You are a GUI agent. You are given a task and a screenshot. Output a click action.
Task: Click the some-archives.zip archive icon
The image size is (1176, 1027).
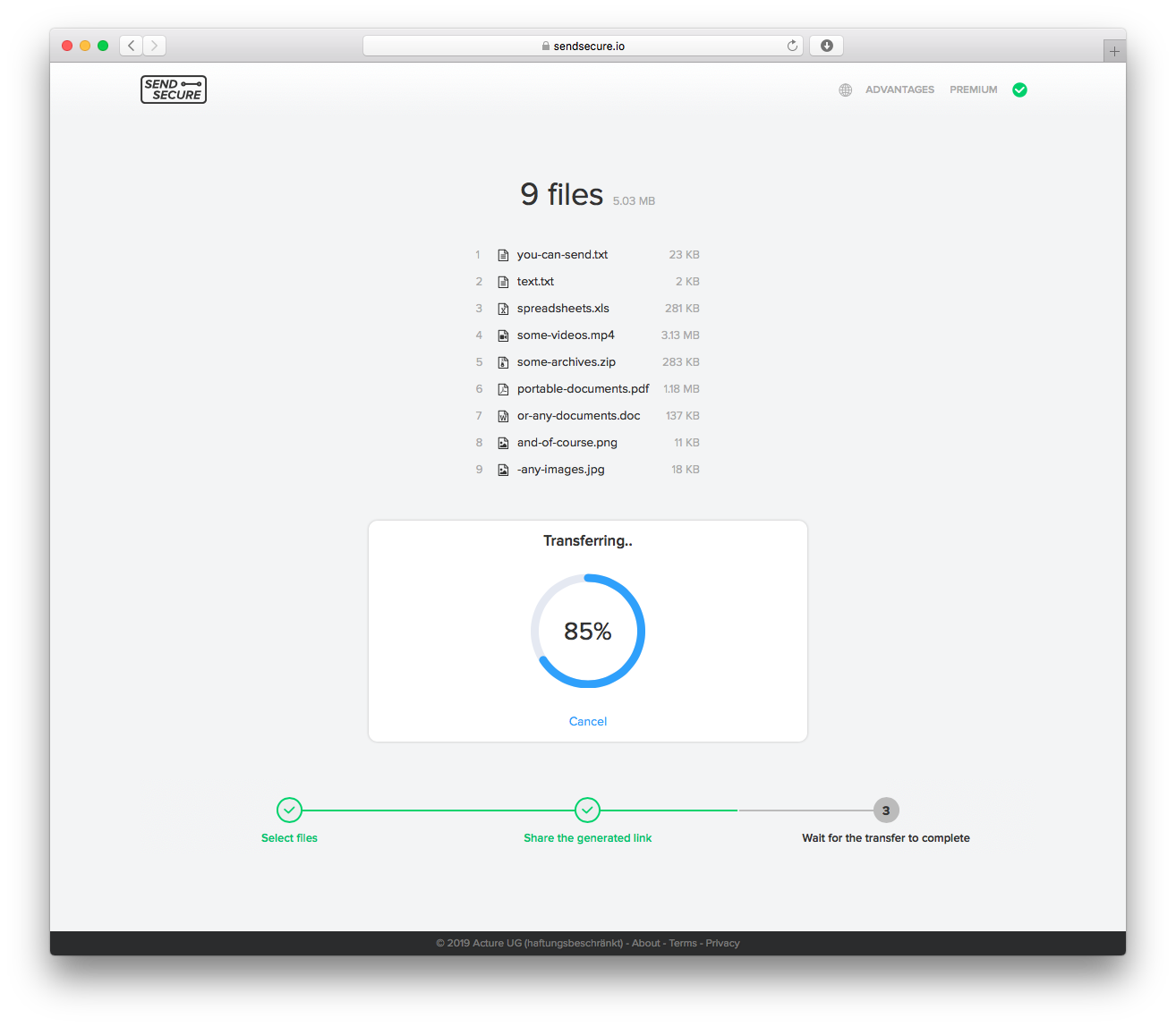point(503,361)
